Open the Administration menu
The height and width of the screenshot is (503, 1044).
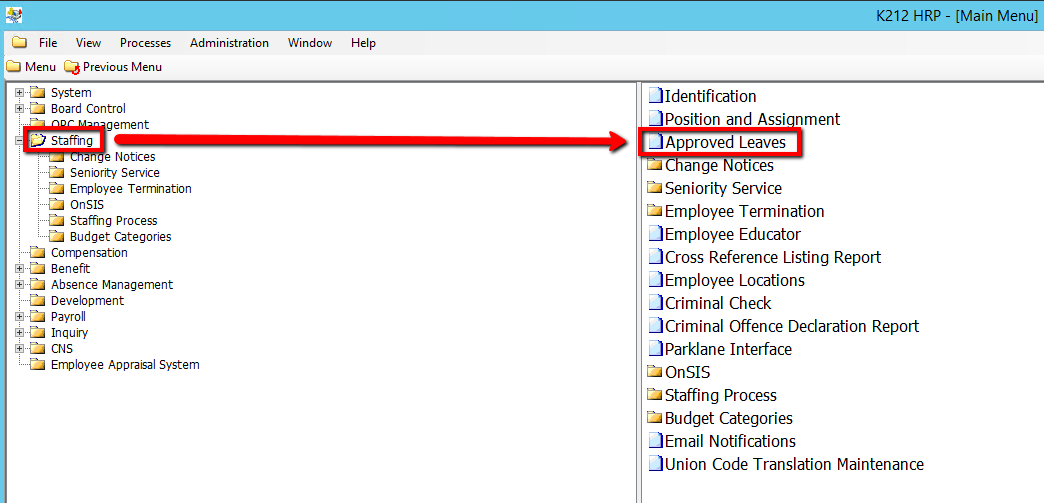(x=229, y=43)
